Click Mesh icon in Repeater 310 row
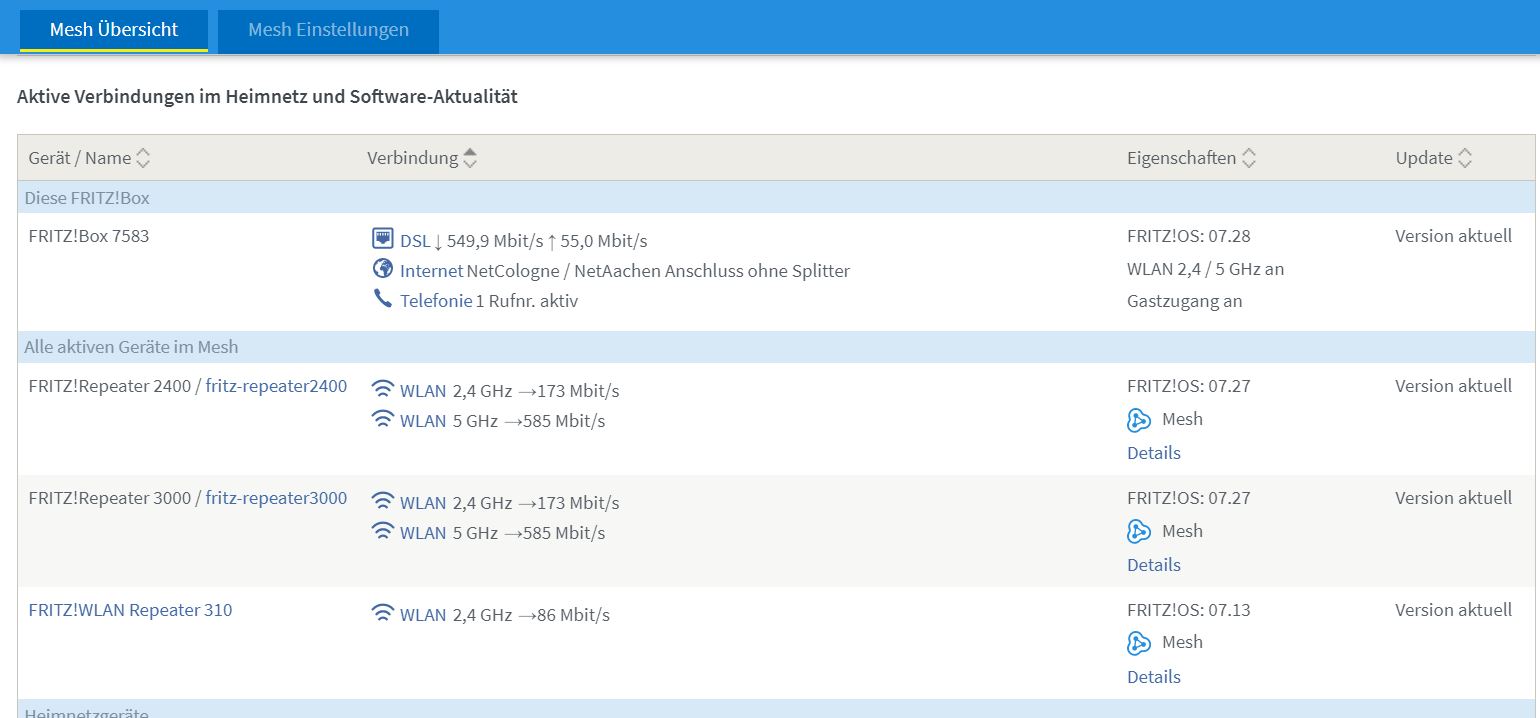 tap(1139, 643)
